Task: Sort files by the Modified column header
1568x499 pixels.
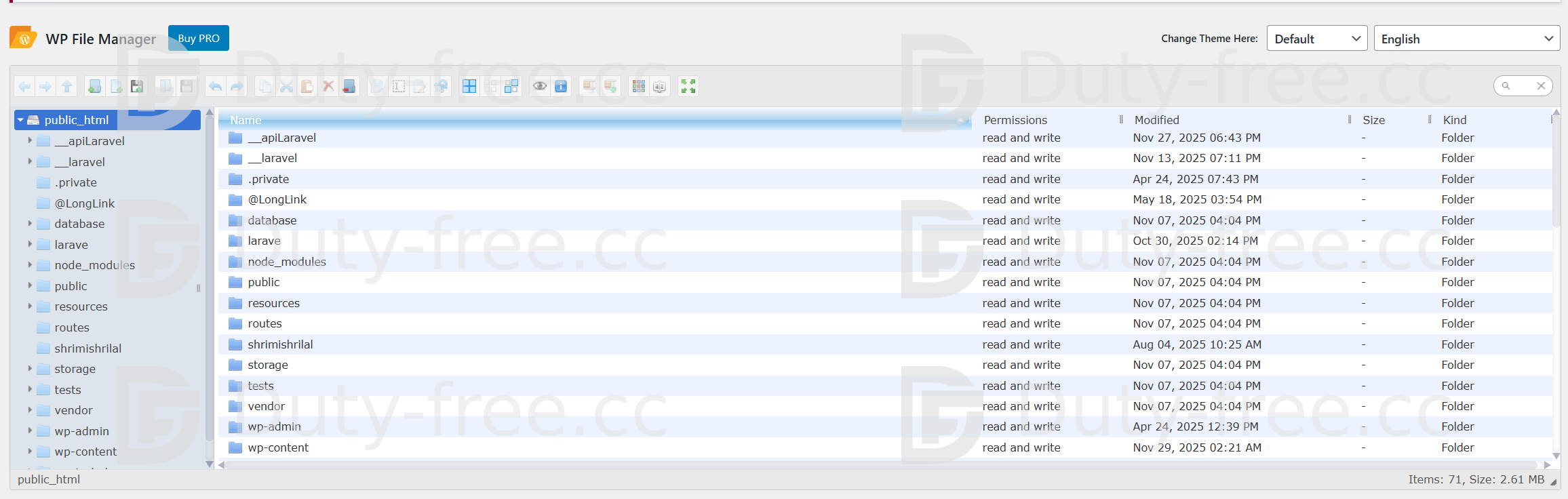Action: tap(1157, 120)
